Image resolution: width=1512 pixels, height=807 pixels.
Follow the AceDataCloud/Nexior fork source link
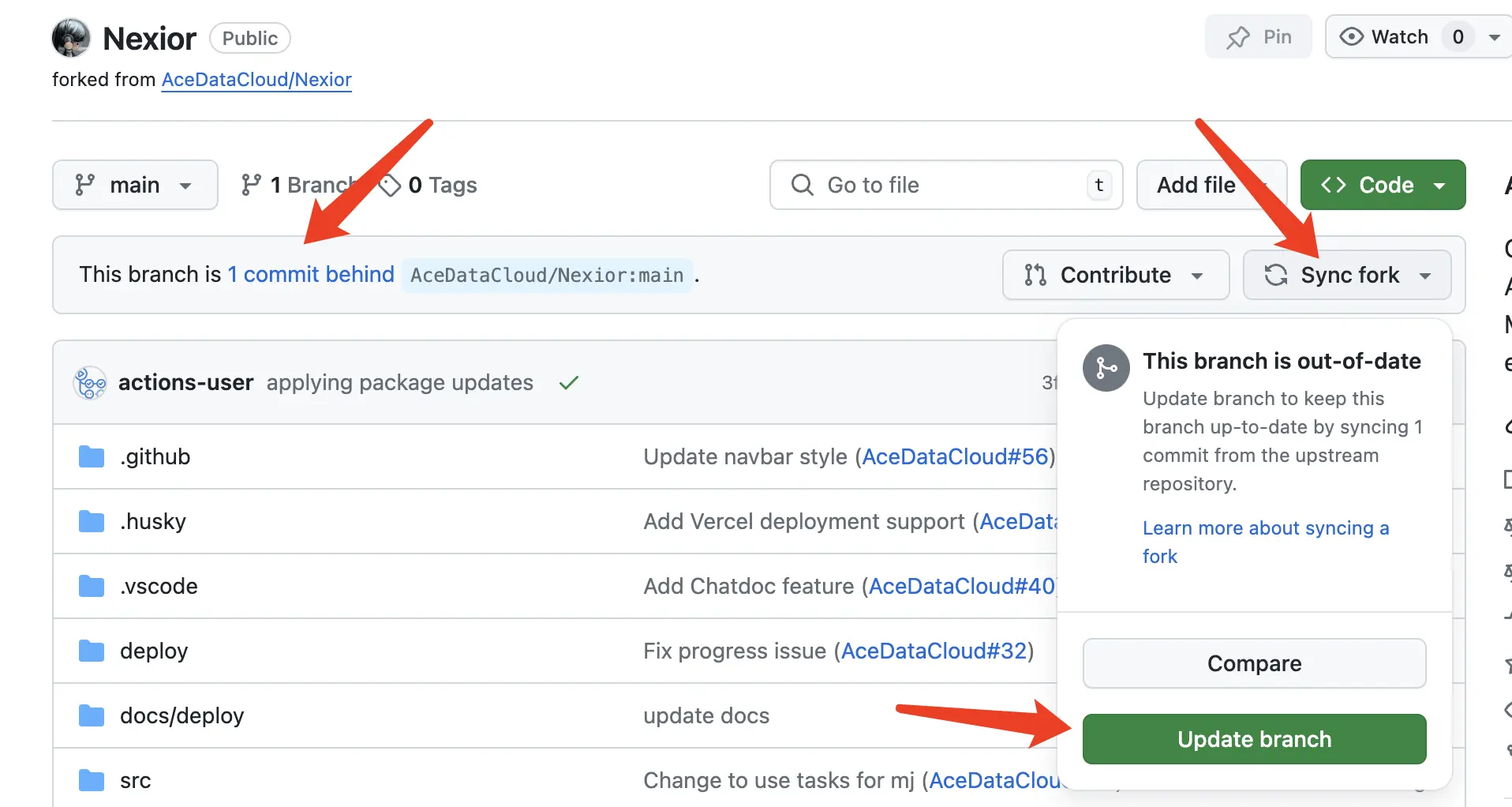[x=256, y=80]
